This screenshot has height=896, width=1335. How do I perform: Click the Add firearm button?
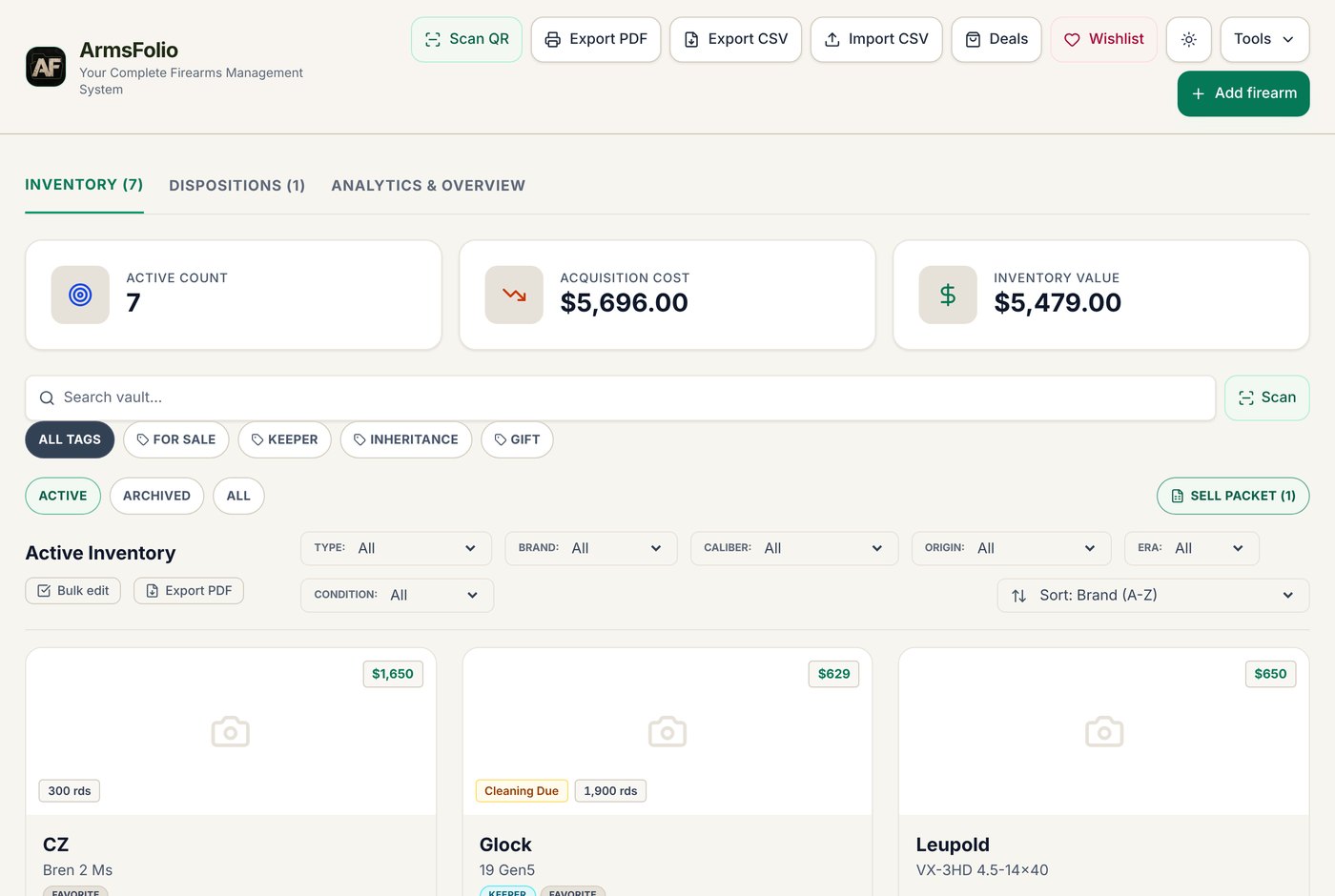click(x=1243, y=93)
